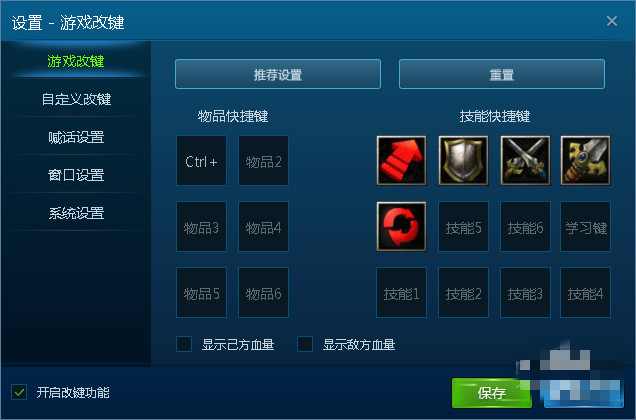
Task: Save settings with 保存 button
Action: (492, 393)
